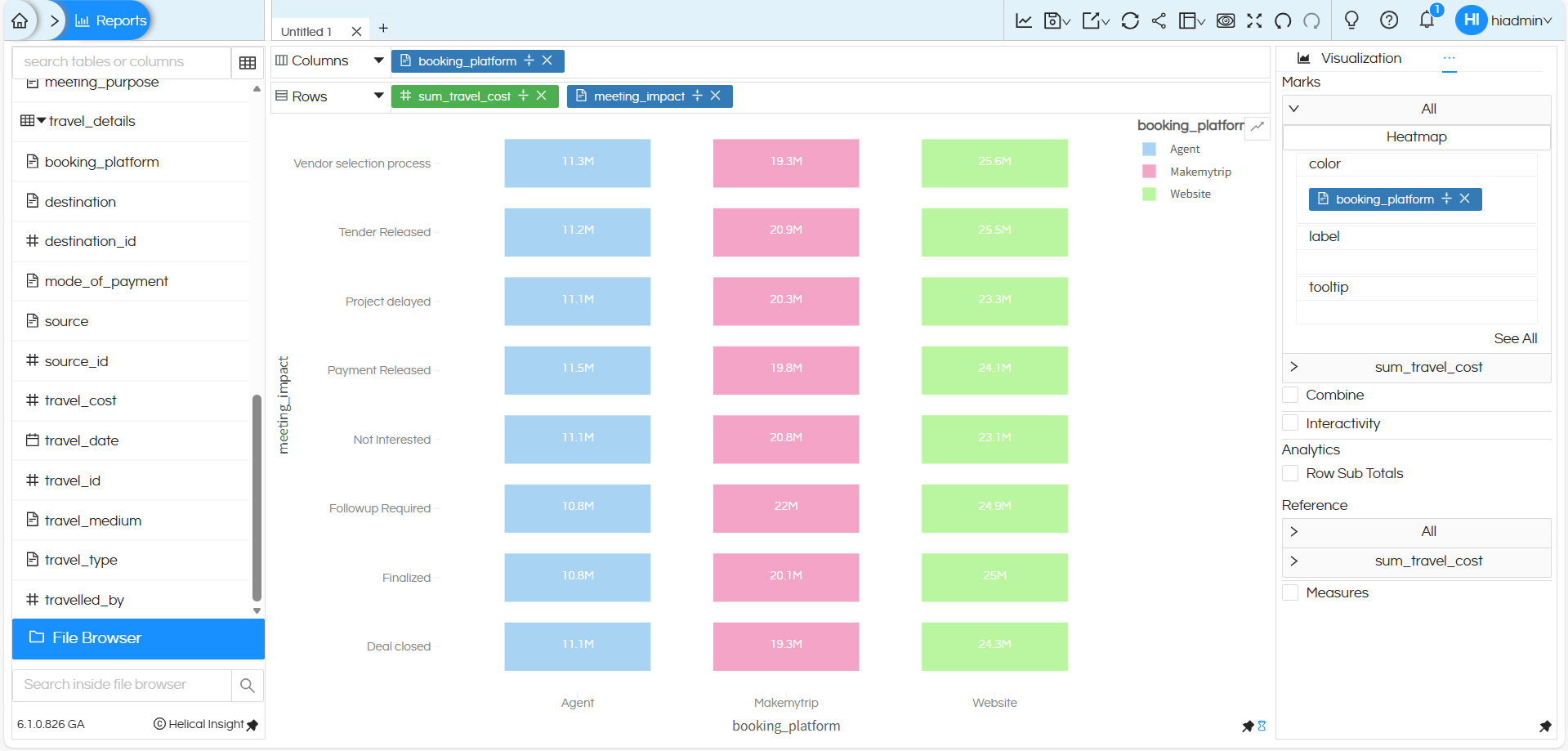1568x751 pixels.
Task: Expand the sum_travel_cost section under Marks
Action: point(1294,367)
